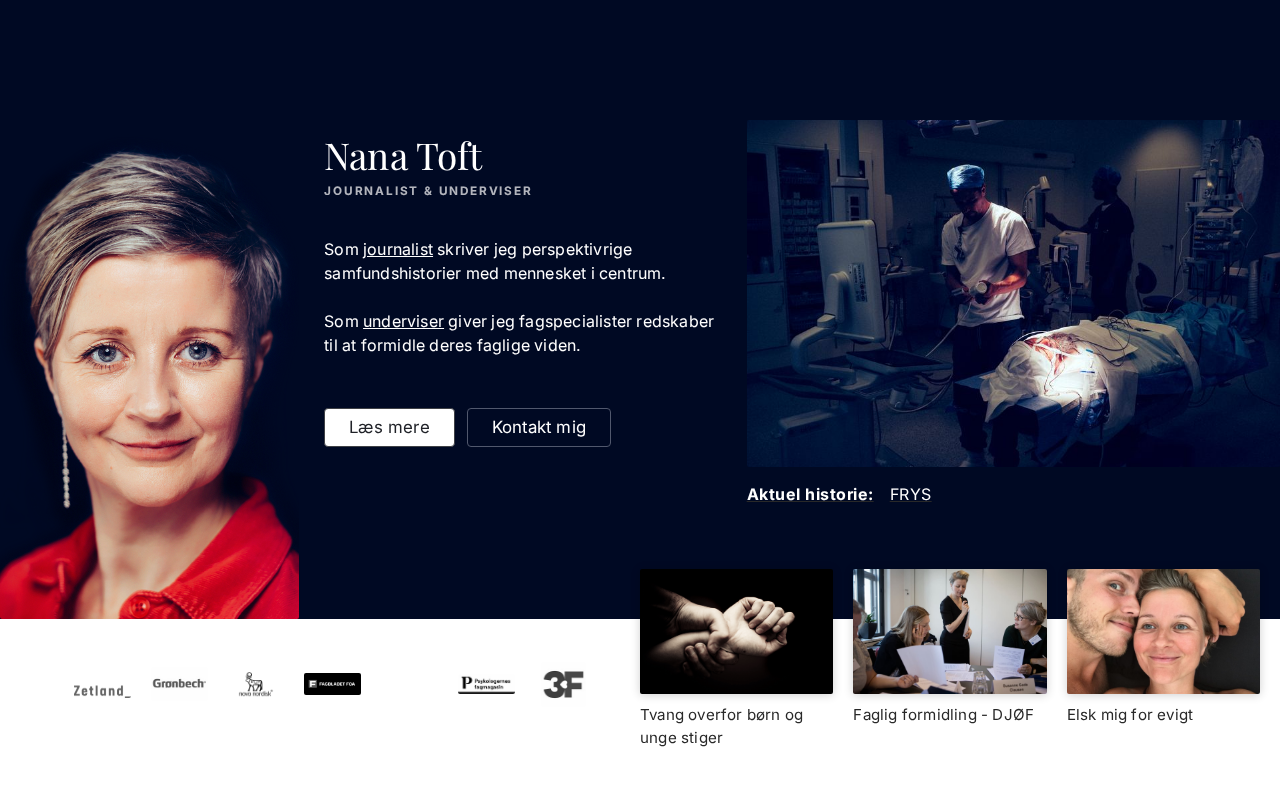This screenshot has width=1280, height=800.
Task: Open the Novo Nordisk logo
Action: tap(256, 684)
